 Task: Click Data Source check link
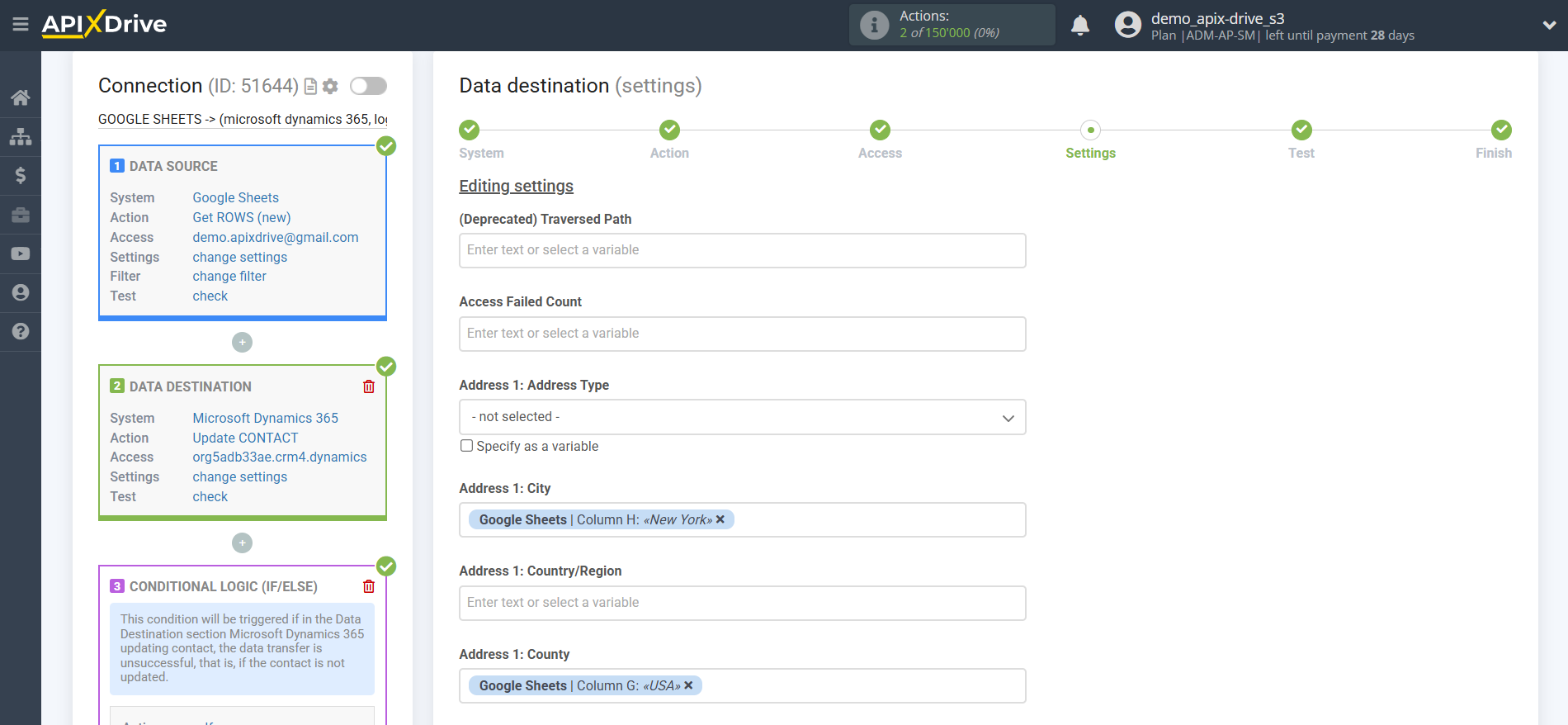click(210, 296)
